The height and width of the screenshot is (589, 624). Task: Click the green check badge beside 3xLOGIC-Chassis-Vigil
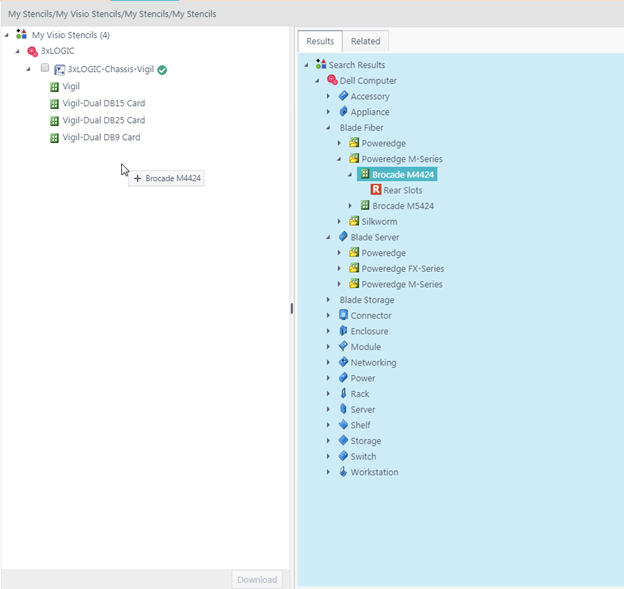[x=162, y=70]
